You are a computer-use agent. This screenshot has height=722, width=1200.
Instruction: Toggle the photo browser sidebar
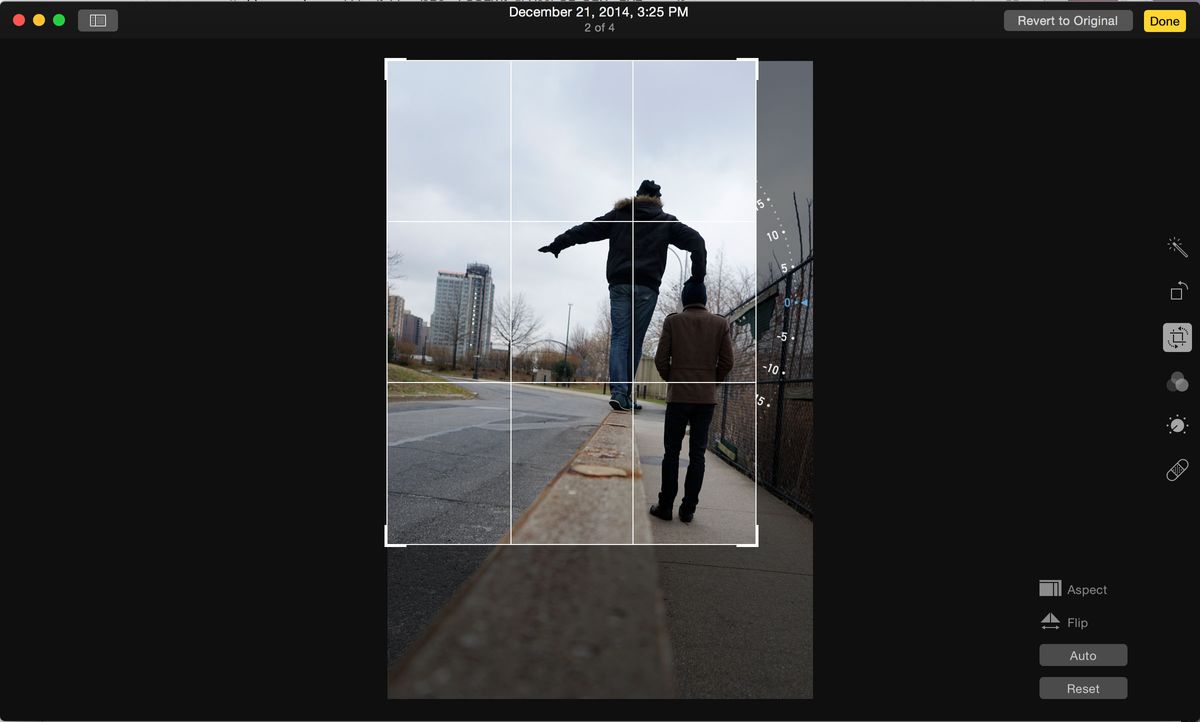pos(97,19)
